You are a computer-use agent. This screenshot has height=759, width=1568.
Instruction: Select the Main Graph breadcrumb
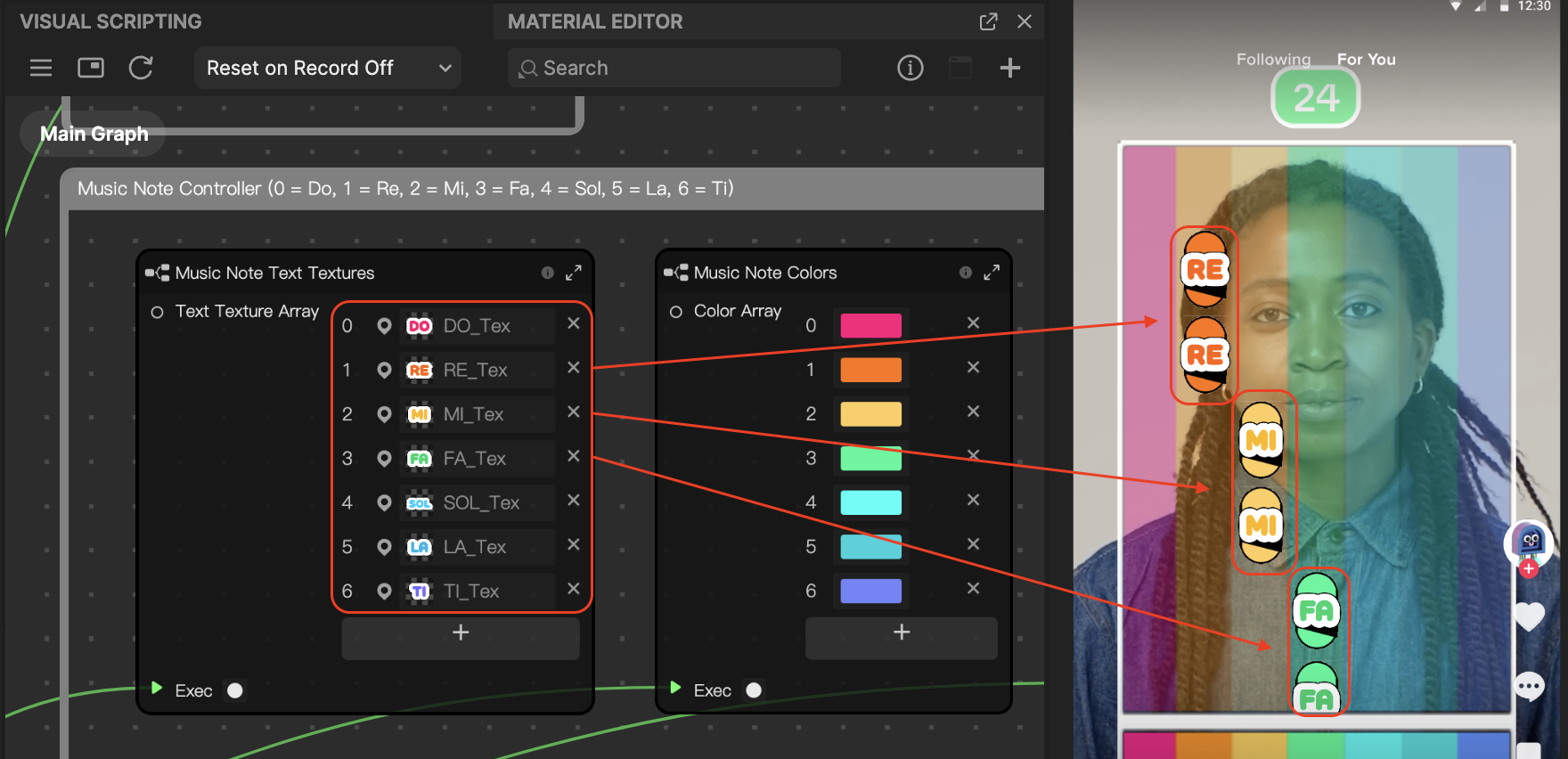94,134
